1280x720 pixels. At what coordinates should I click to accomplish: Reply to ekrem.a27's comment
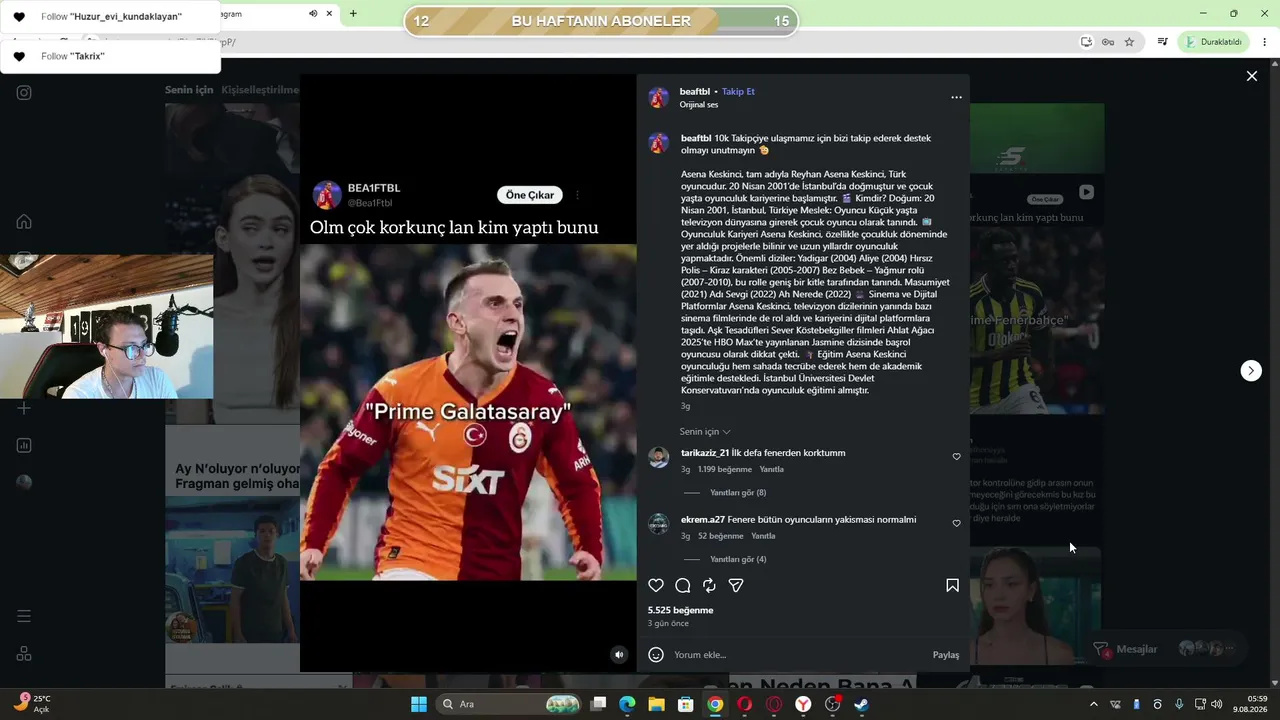[763, 537]
